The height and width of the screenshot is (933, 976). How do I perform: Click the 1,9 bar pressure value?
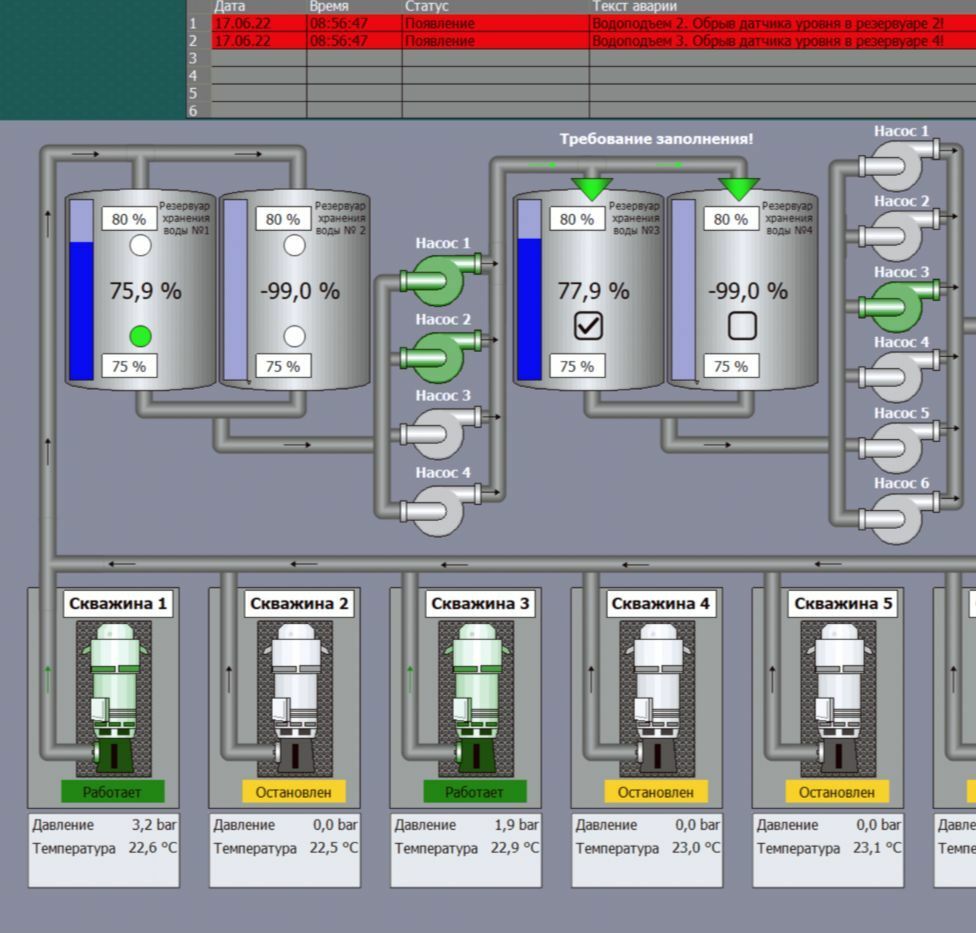tap(516, 825)
